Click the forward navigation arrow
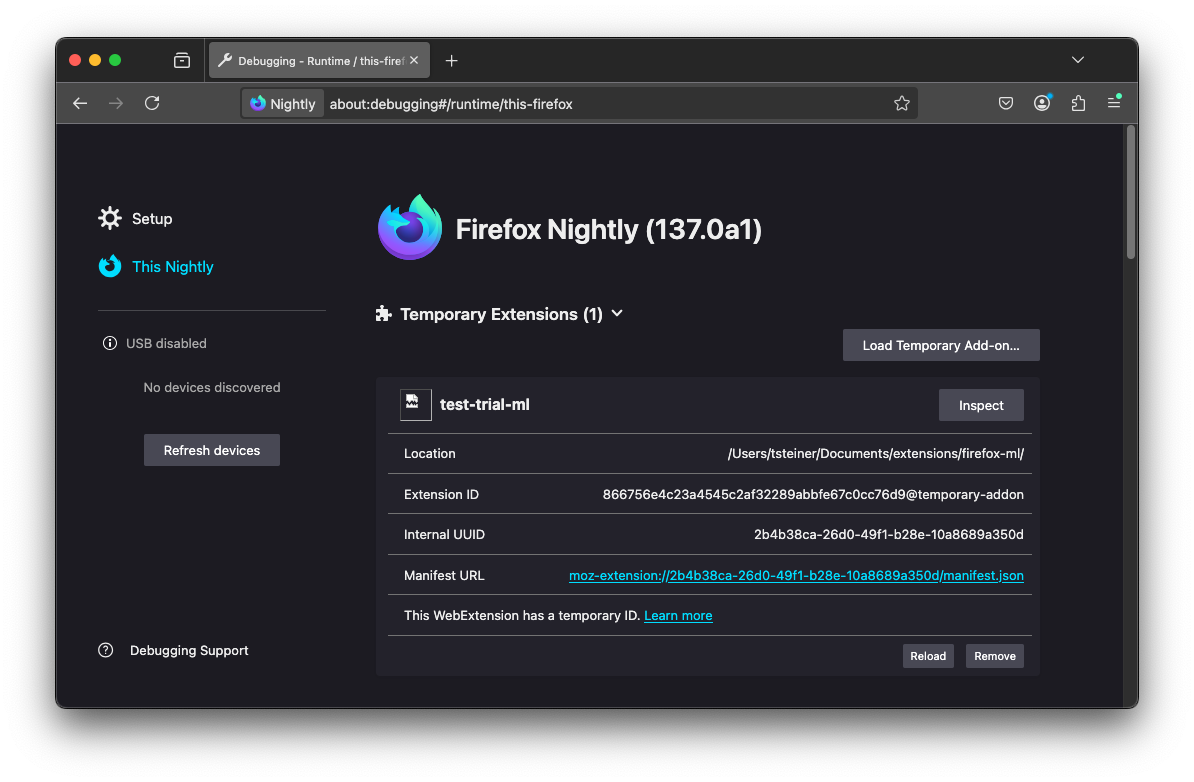This screenshot has width=1194, height=782. coord(116,104)
